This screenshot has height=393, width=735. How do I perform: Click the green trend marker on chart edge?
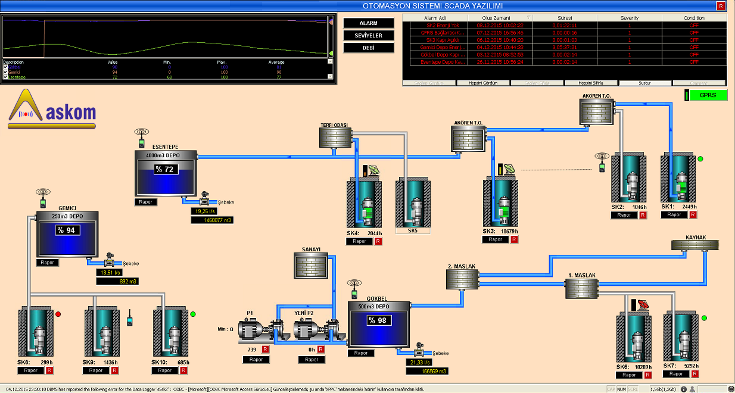[x=331, y=53]
